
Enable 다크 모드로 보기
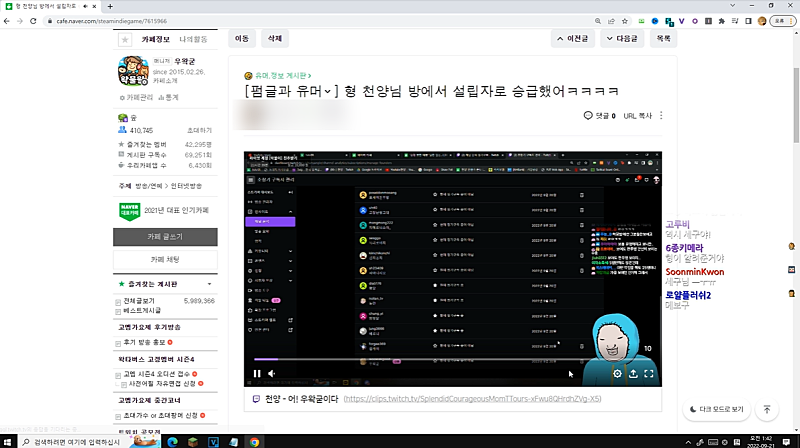tap(716, 409)
